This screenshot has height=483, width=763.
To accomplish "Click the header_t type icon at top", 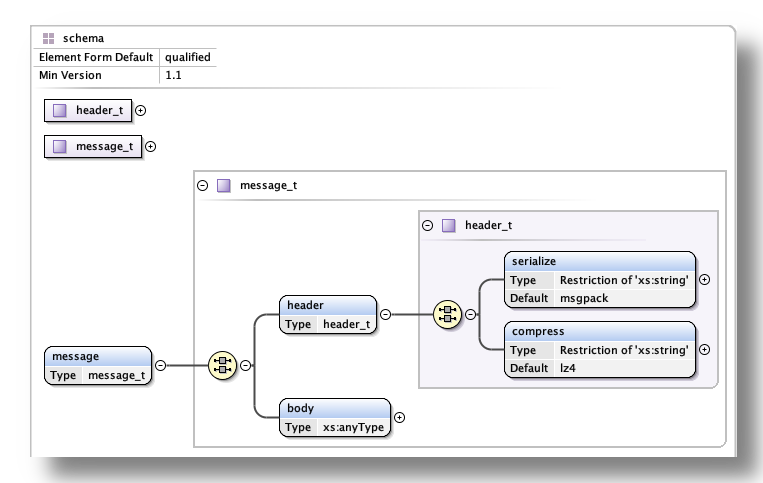I will tap(60, 110).
